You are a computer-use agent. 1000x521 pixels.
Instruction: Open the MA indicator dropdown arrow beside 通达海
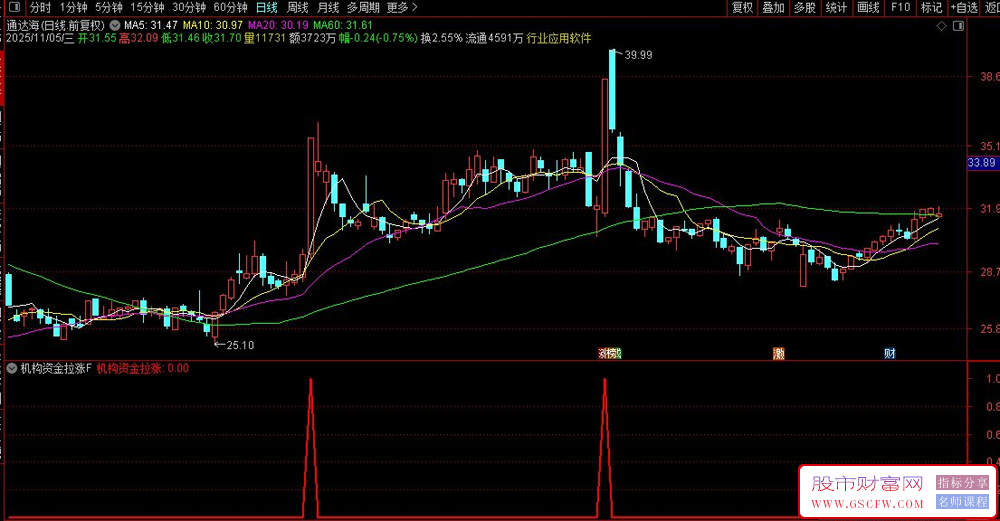pos(115,26)
